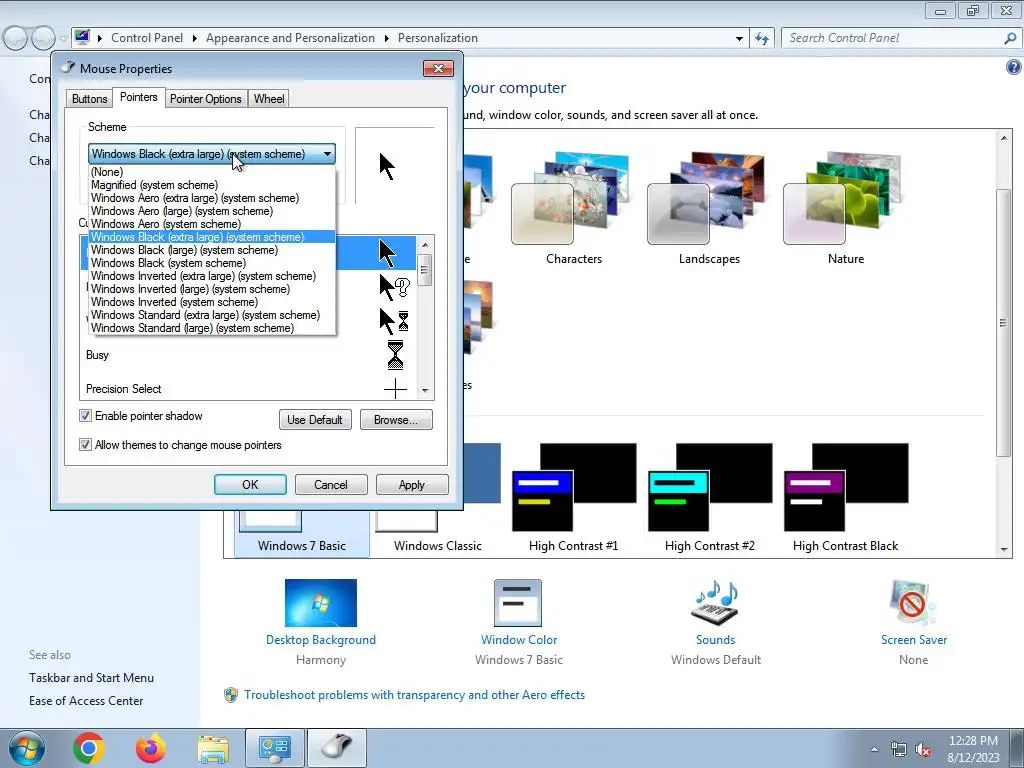
Task: Select the High Contrast Black theme
Action: [846, 498]
